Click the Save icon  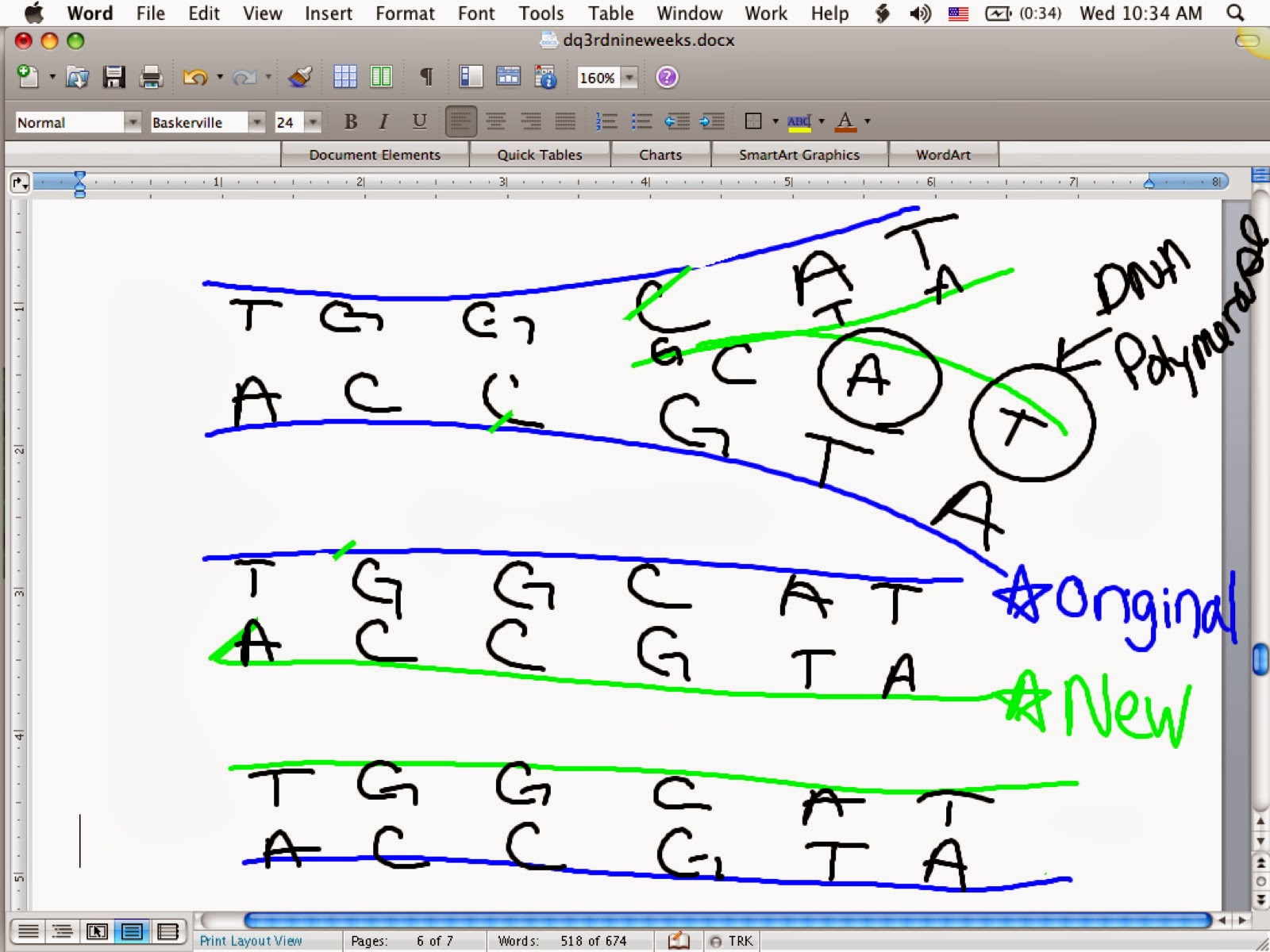(x=115, y=77)
